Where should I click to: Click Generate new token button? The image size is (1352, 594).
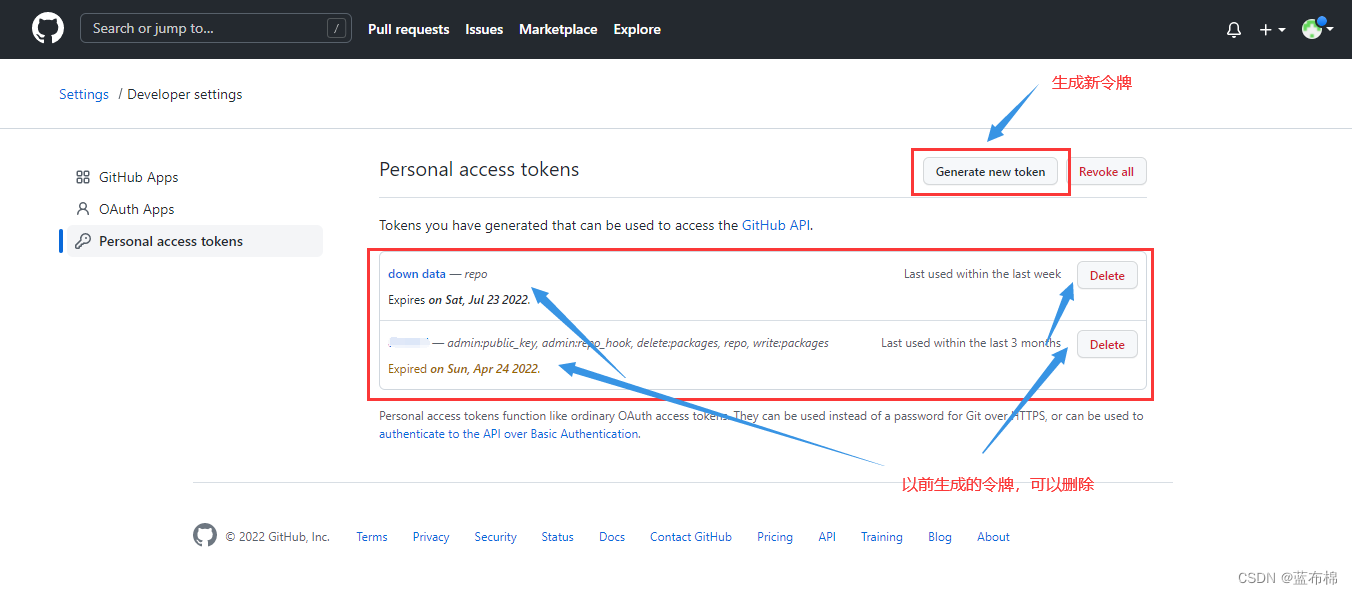tap(990, 171)
